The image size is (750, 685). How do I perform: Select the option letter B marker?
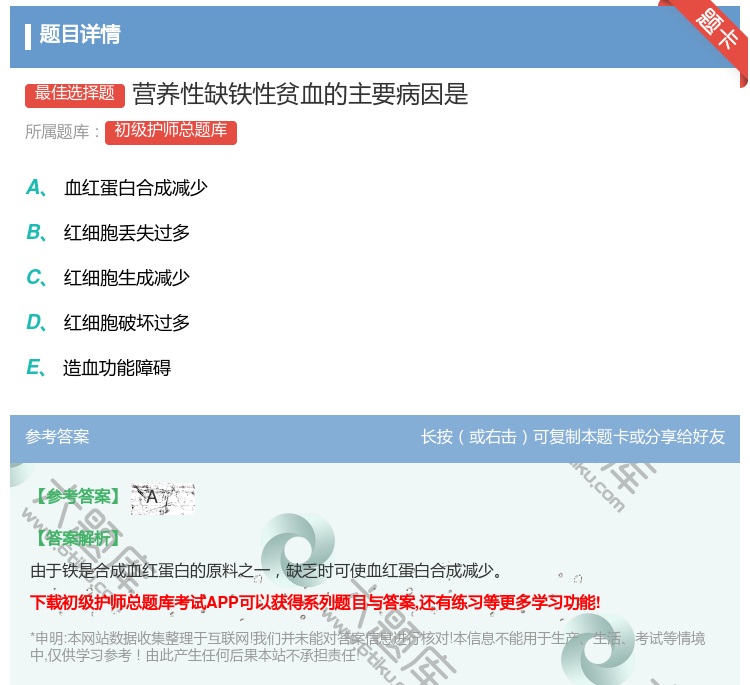click(34, 233)
